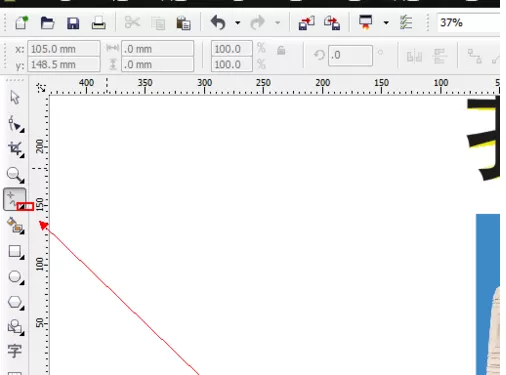Click the Export icon
This screenshot has width=506, height=375.
tap(332, 23)
